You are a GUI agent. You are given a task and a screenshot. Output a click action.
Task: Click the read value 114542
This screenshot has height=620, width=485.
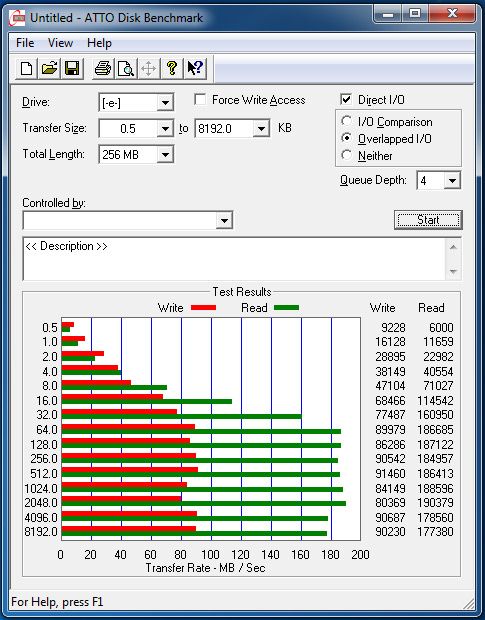pyautogui.click(x=435, y=401)
